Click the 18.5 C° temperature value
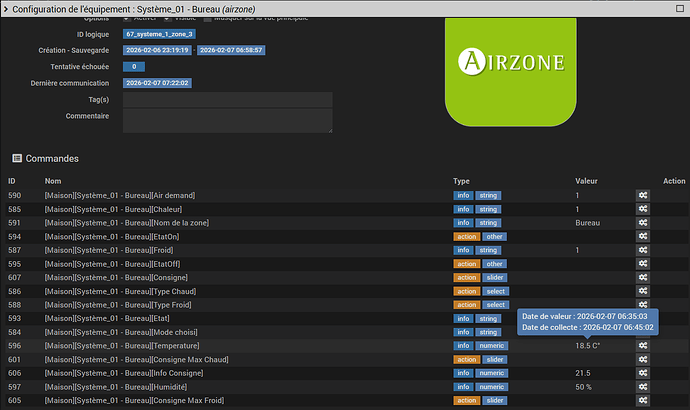690x410 pixels. click(x=587, y=345)
